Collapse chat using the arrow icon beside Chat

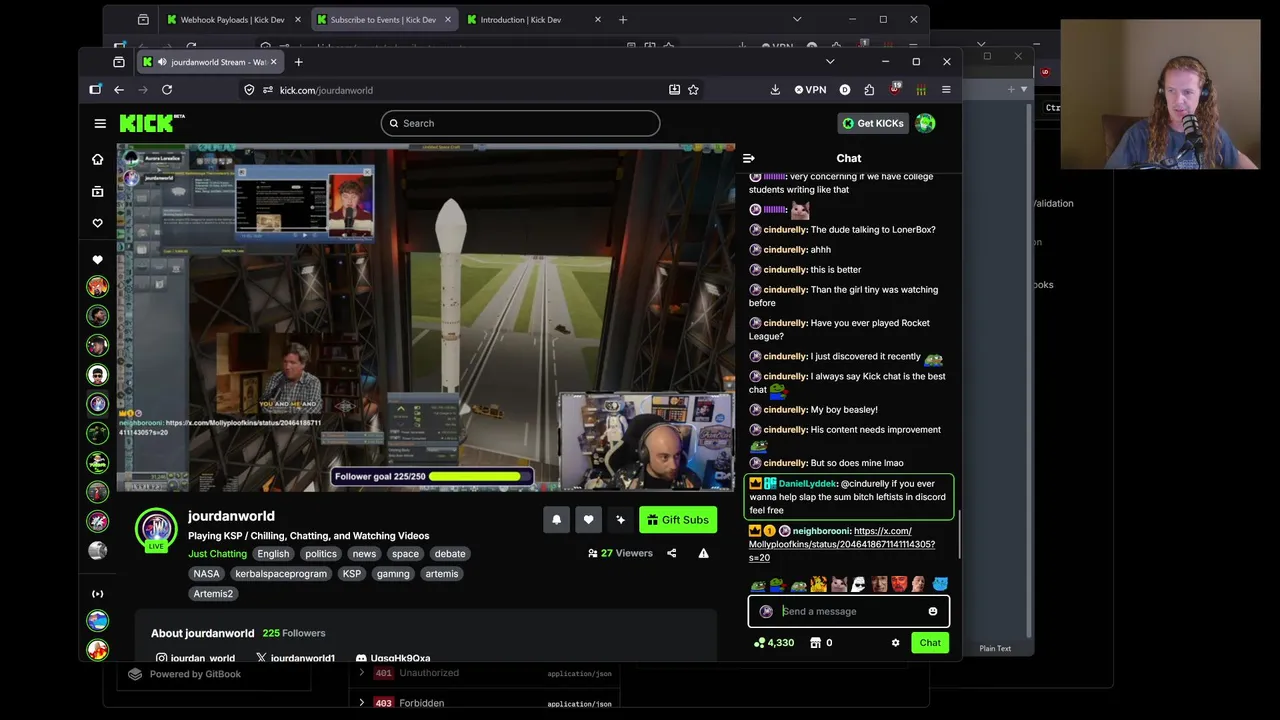click(749, 158)
